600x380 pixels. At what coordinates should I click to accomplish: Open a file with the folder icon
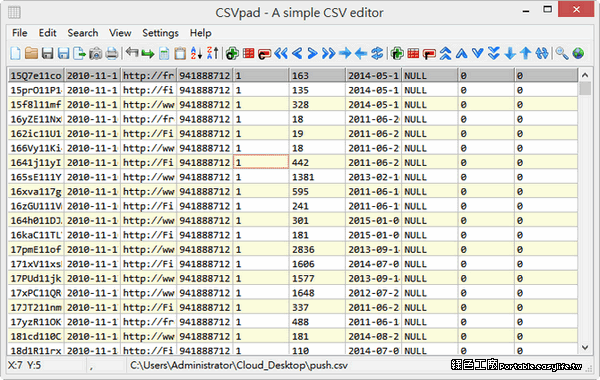point(31,53)
